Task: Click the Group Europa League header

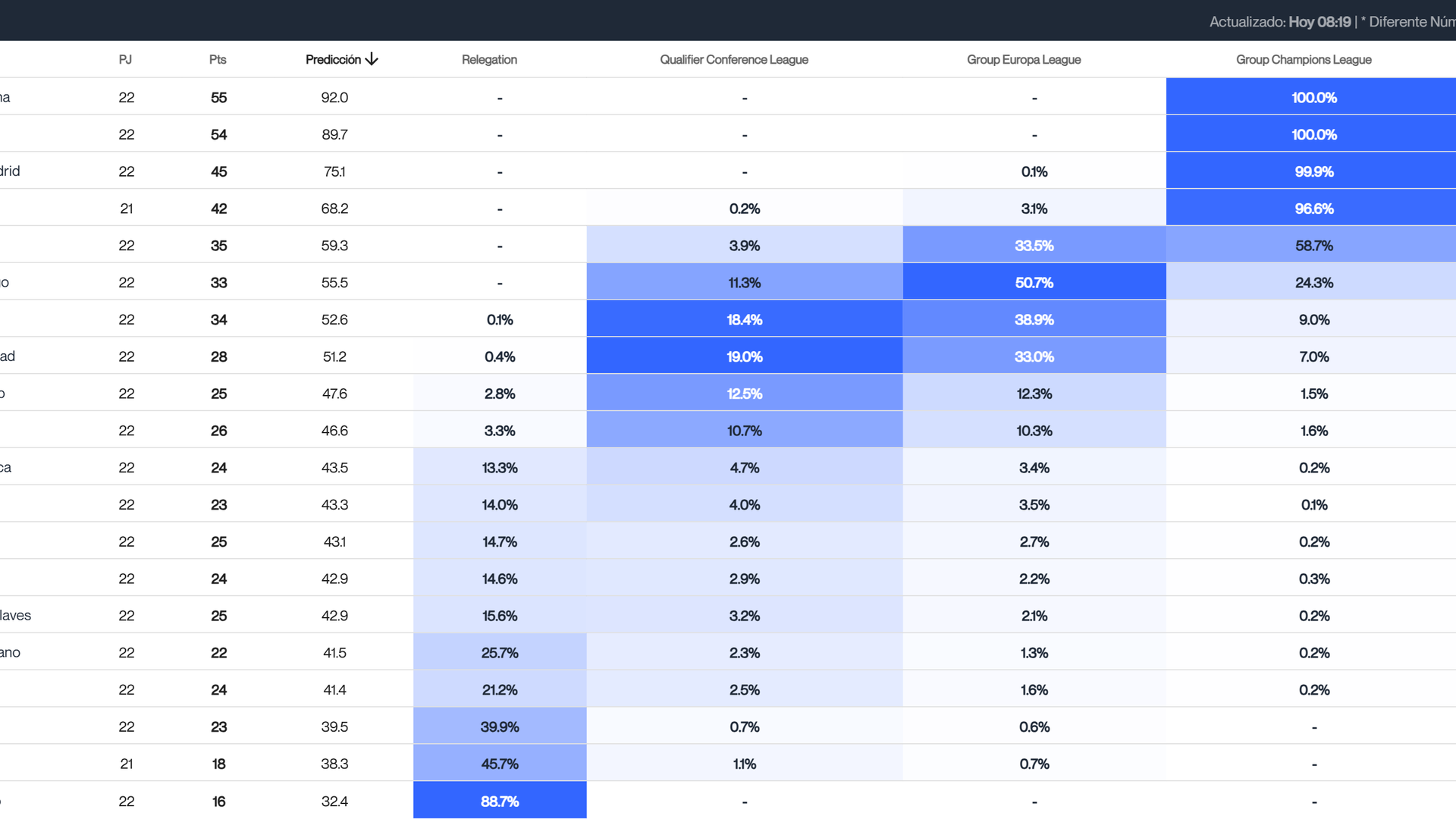Action: coord(1024,59)
